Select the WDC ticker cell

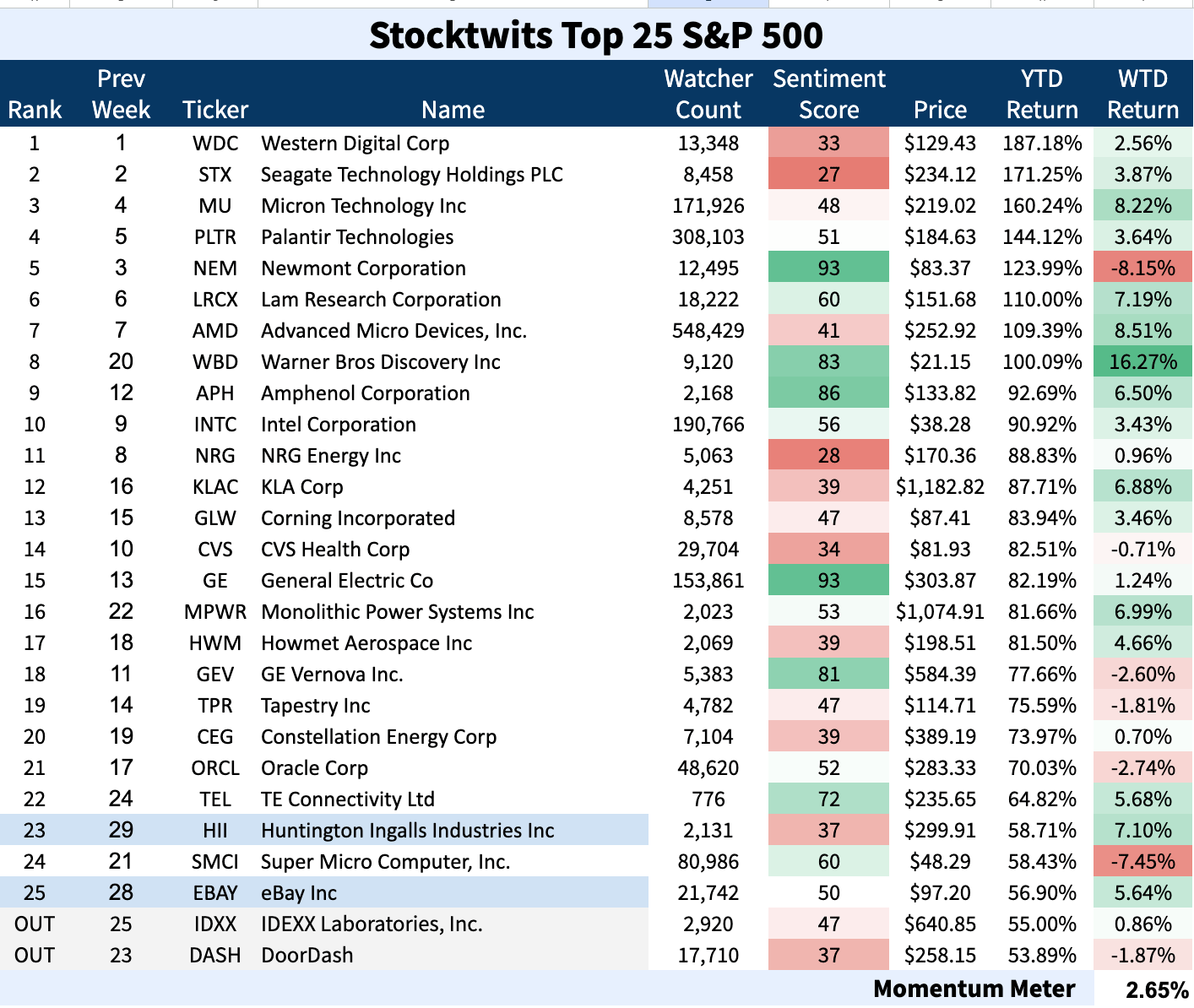pos(215,144)
